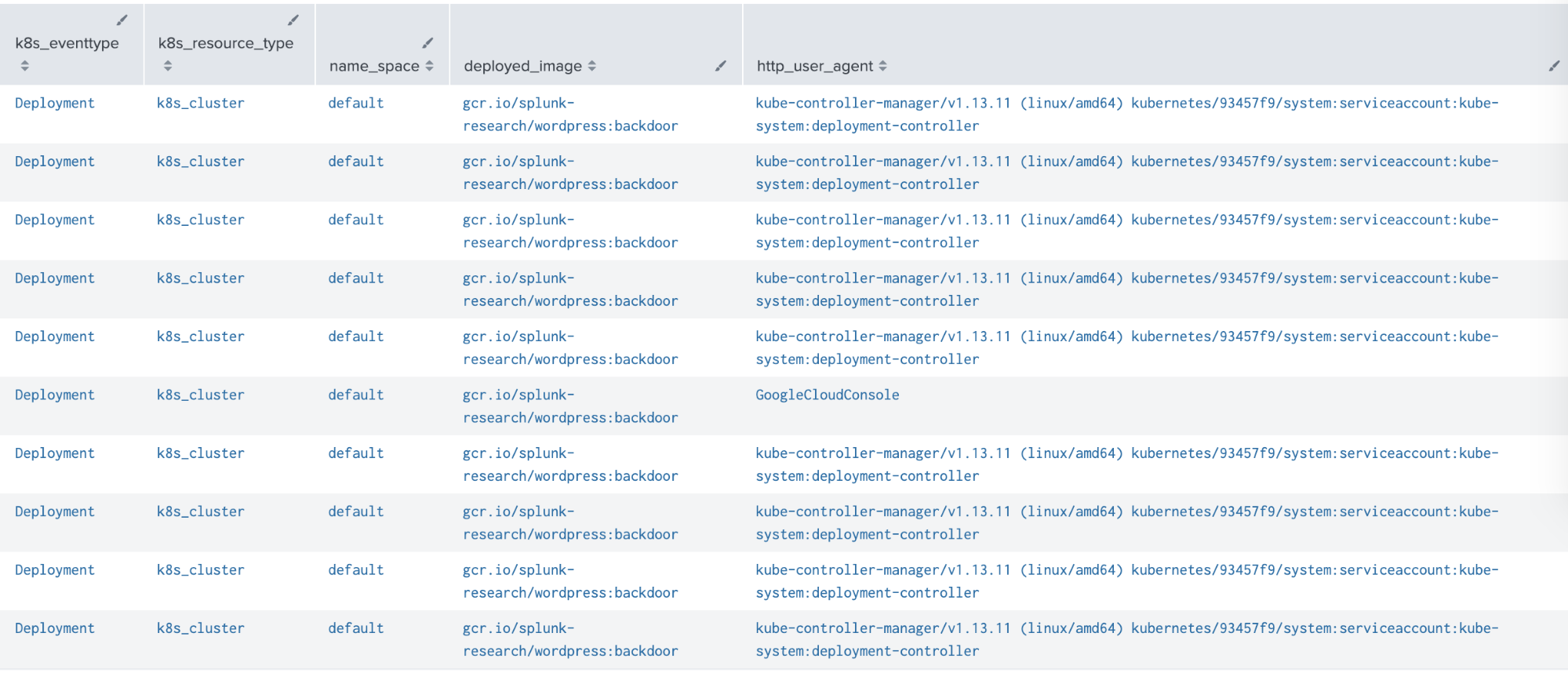Click the pencil icon for http_user_agent column
This screenshot has width=1568, height=673.
1553,67
